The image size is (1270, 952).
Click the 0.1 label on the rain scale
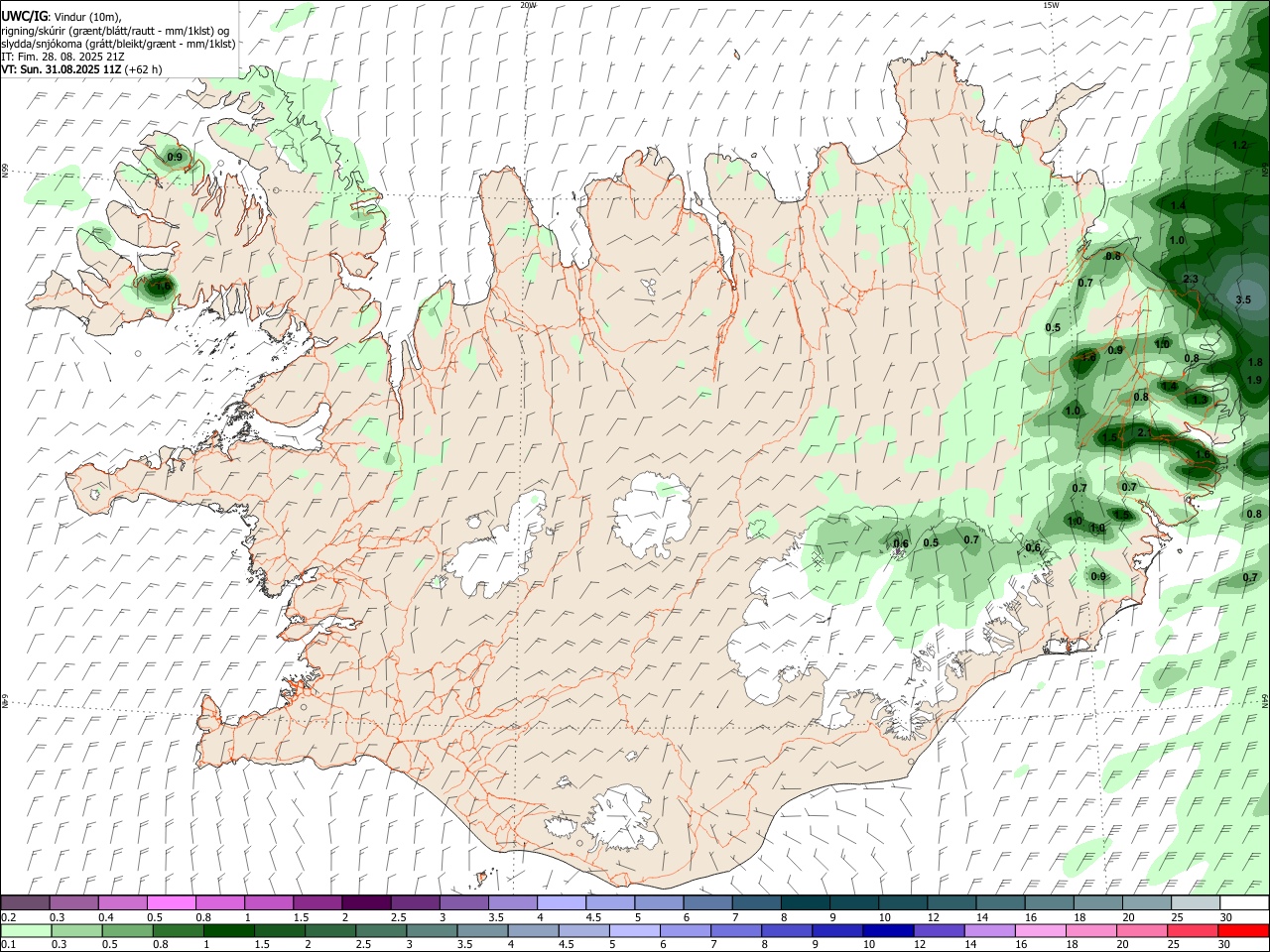click(x=8, y=945)
